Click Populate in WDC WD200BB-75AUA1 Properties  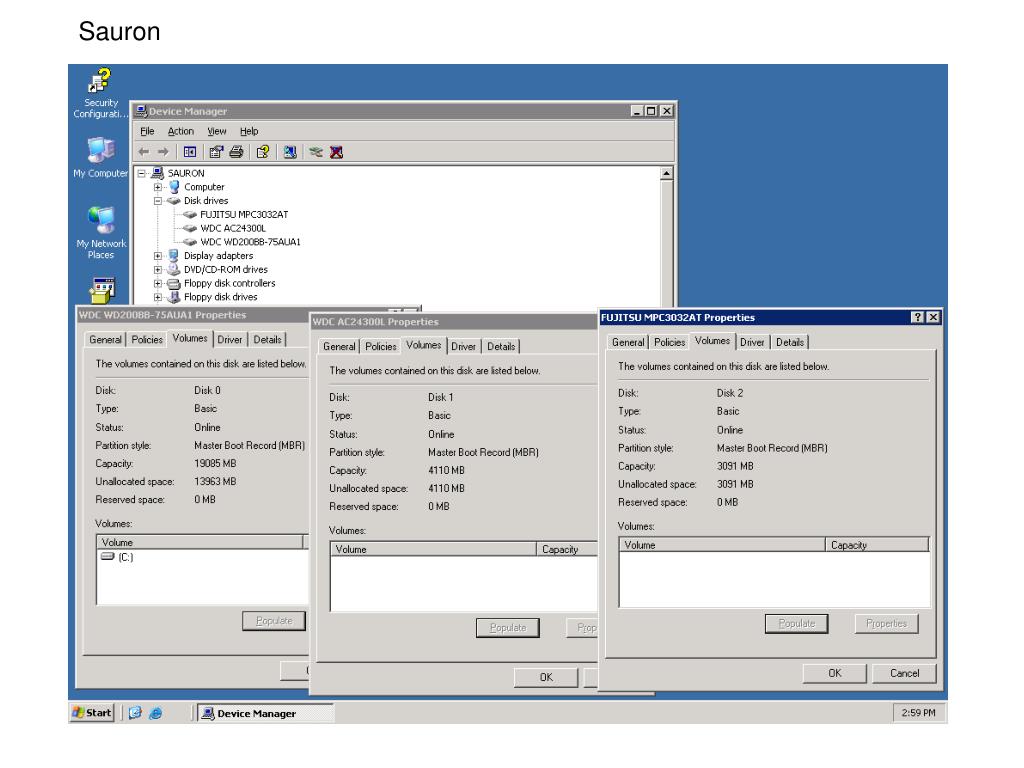point(274,621)
